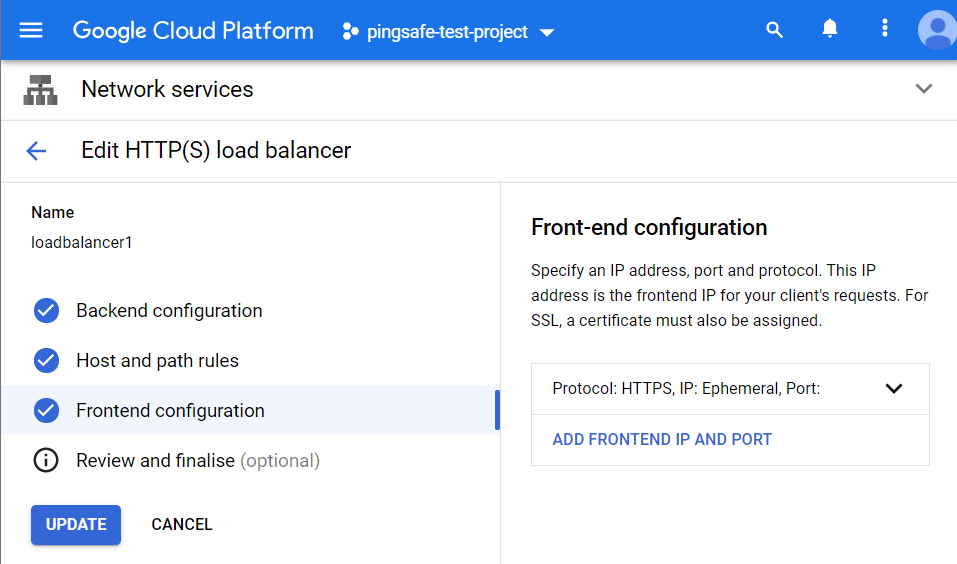
Task: Expand the HTTPS Ephemeral frontend entry
Action: 893,389
